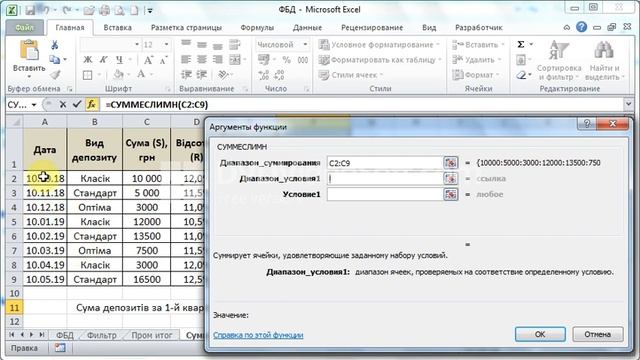Open the font name dropdown arrow
The width and height of the screenshot is (640, 360).
(137, 44)
